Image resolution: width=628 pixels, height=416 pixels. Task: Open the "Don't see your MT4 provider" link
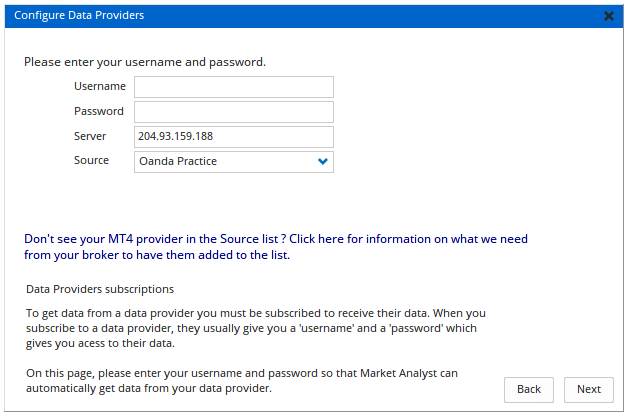[x=150, y=240]
